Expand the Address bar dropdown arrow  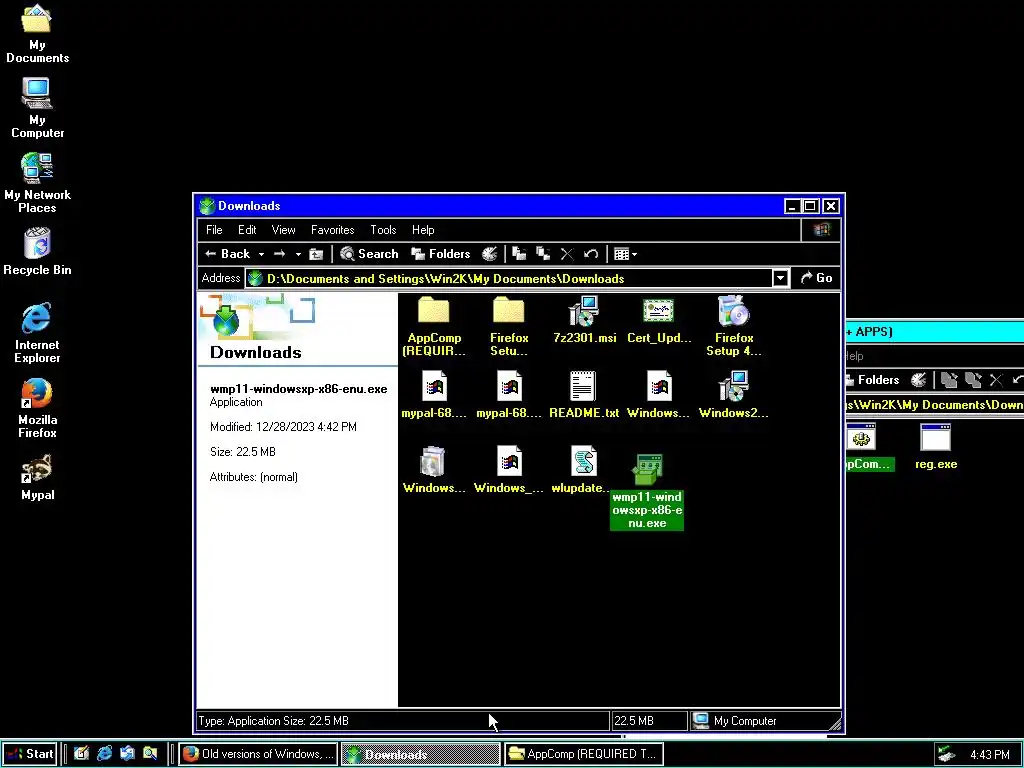pos(780,278)
